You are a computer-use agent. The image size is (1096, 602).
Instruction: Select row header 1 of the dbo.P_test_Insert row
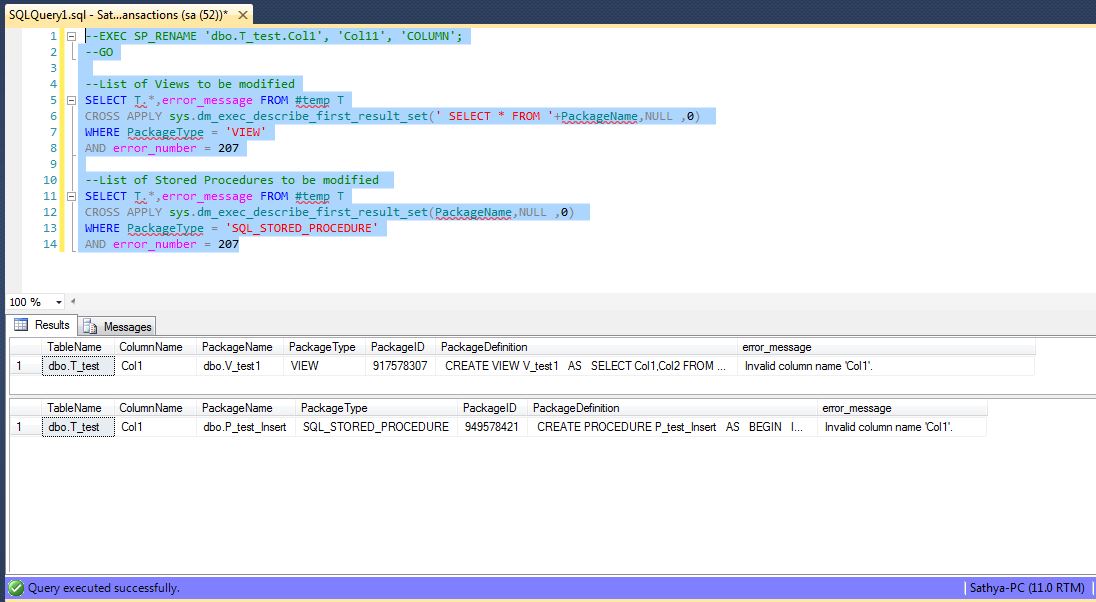pyautogui.click(x=26, y=427)
